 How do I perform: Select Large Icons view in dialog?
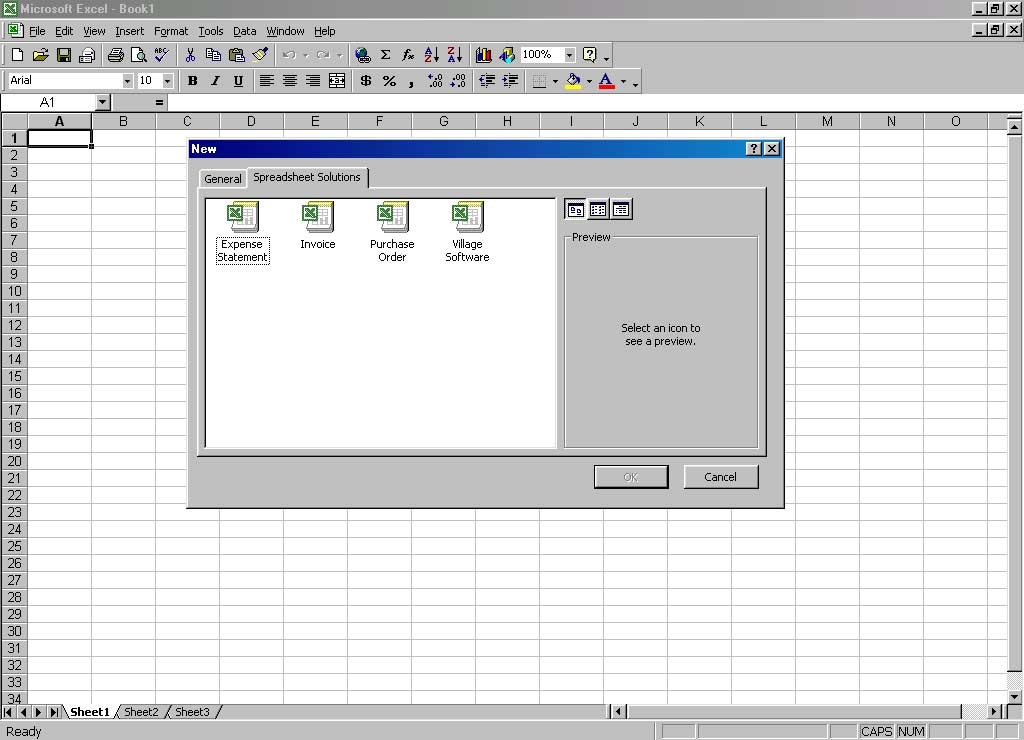(575, 210)
